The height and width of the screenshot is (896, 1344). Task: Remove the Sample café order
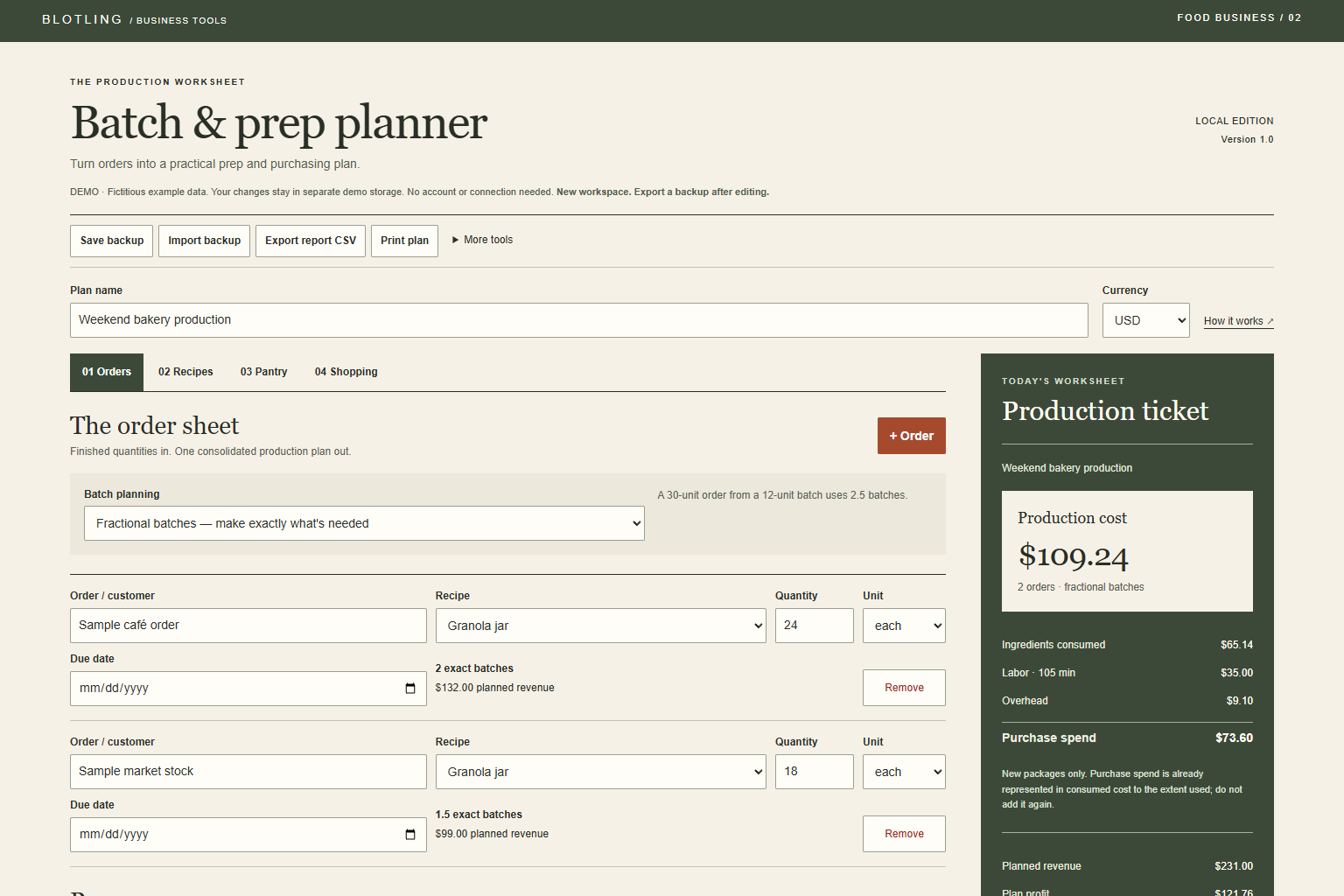(x=904, y=688)
